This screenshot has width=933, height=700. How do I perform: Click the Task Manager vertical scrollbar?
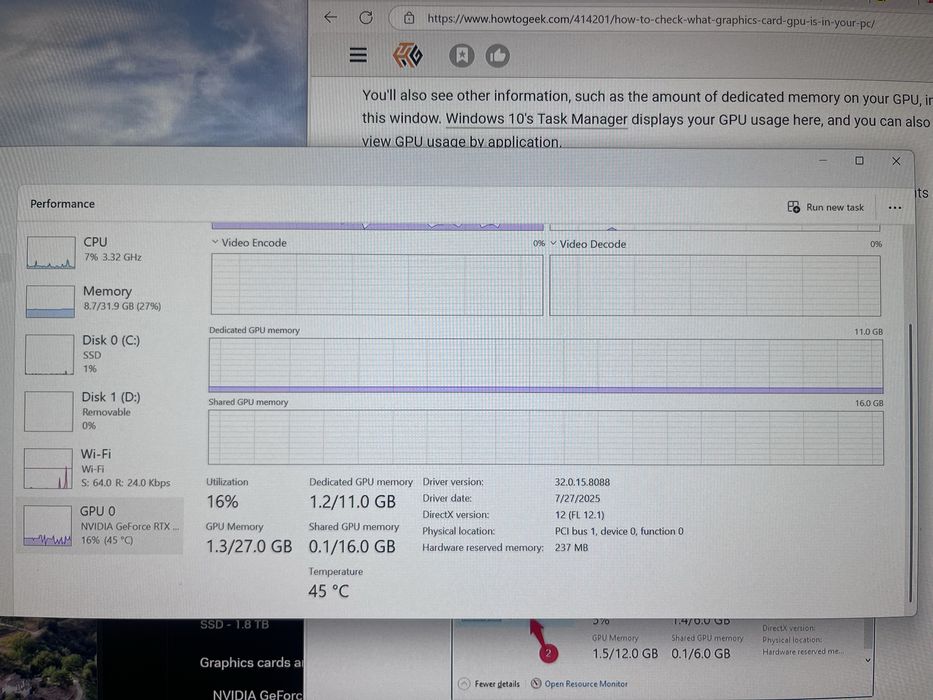[x=910, y=461]
